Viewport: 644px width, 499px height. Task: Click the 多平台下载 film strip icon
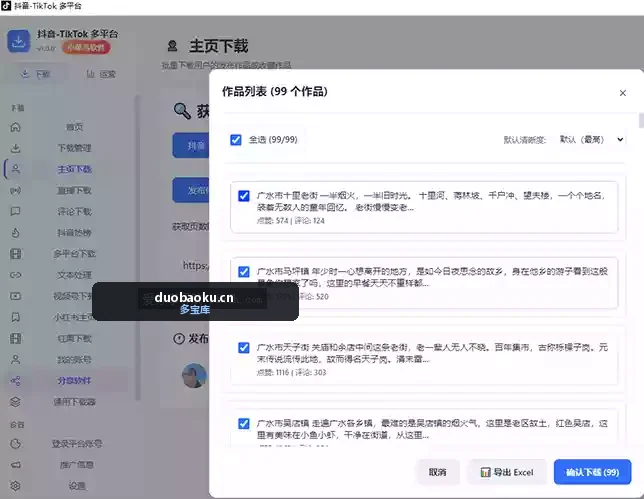coord(16,254)
